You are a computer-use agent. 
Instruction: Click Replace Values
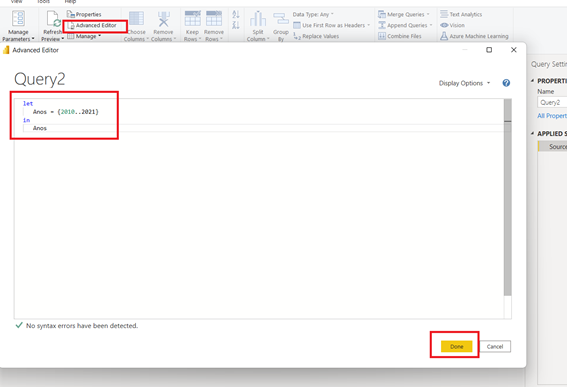click(316, 36)
